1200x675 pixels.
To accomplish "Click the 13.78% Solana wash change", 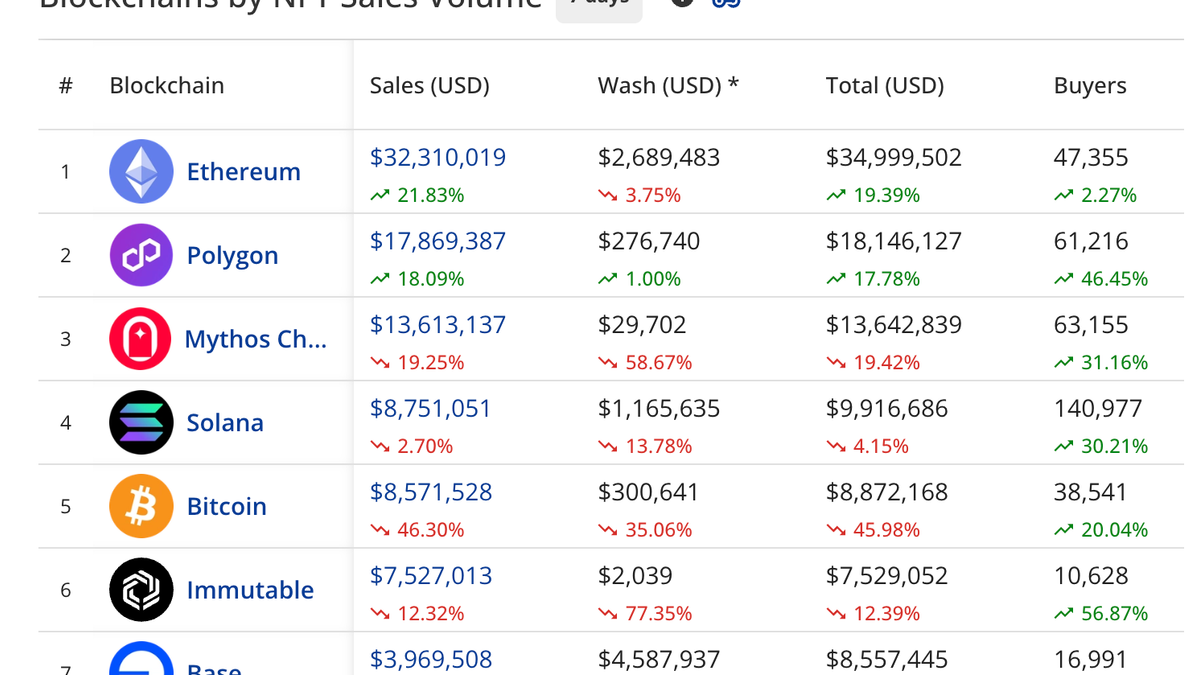I will point(645,446).
